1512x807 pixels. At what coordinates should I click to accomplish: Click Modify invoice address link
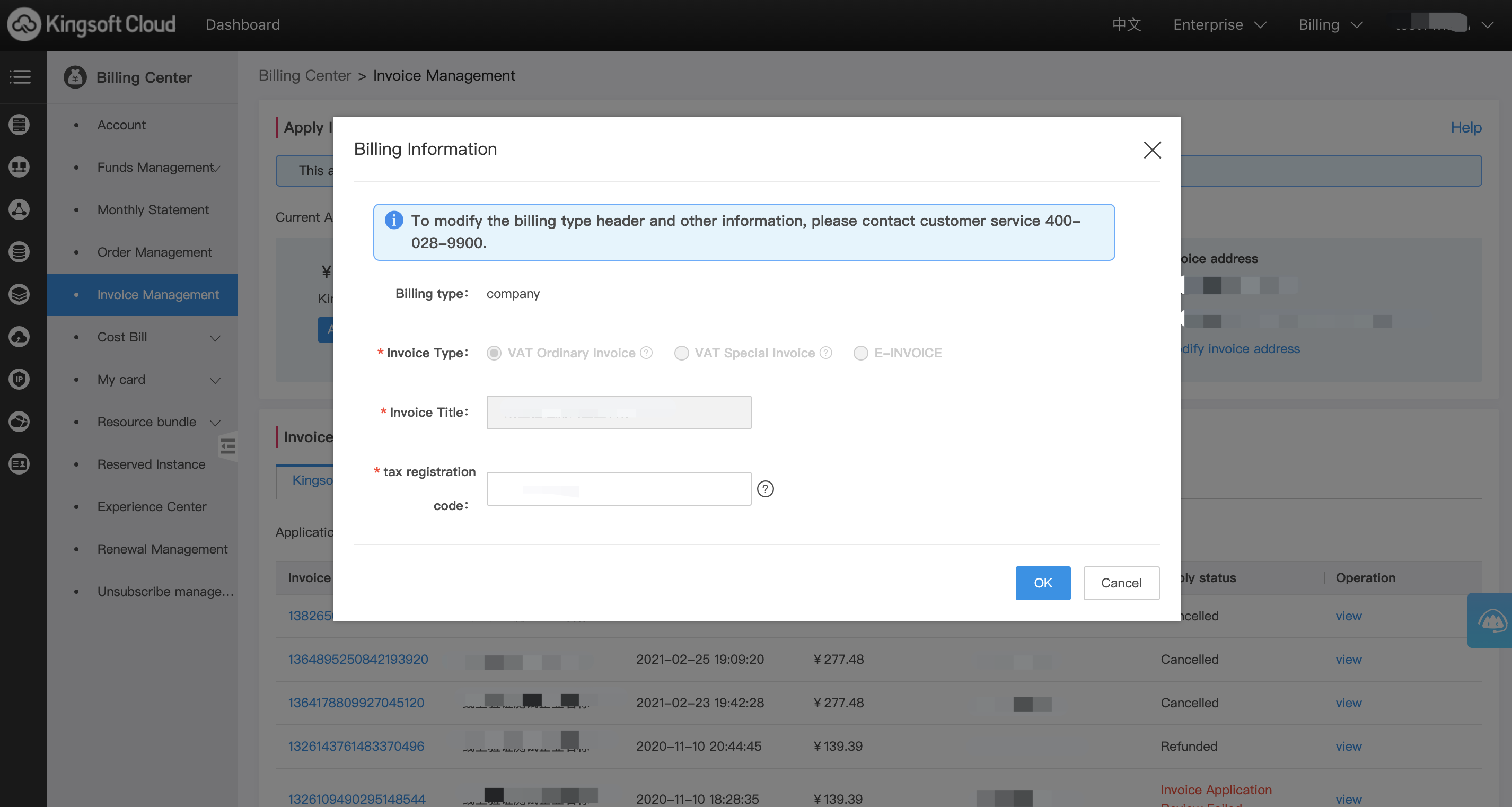1241,349
